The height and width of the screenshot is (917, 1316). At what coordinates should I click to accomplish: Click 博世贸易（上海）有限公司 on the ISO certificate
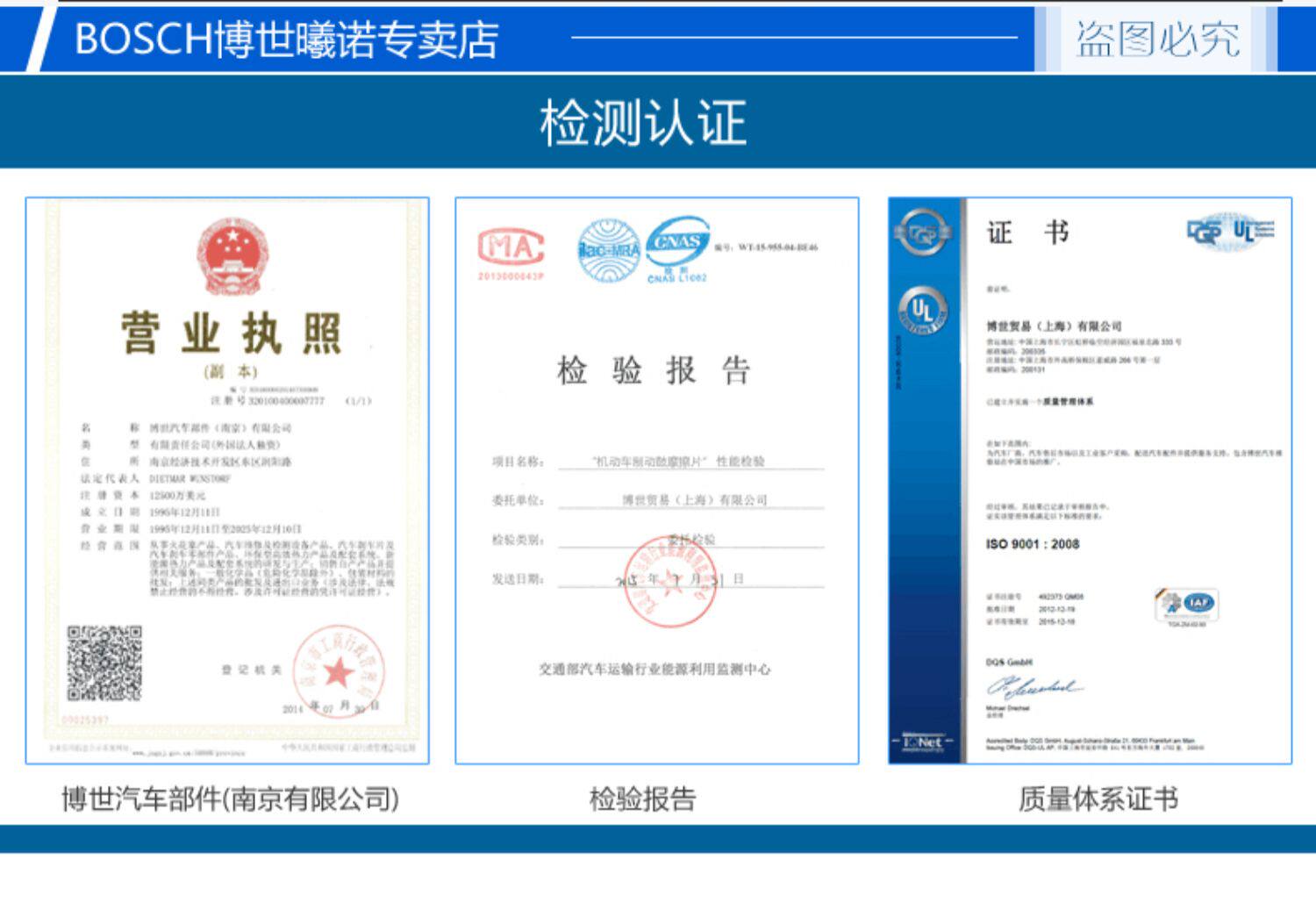tap(1054, 326)
